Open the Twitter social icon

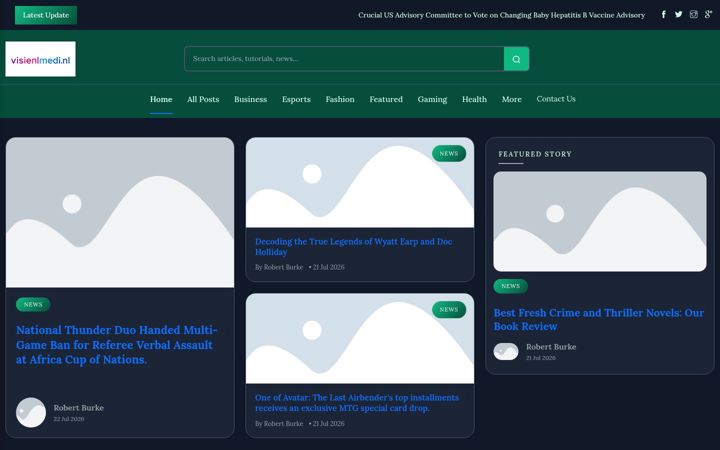pos(678,15)
